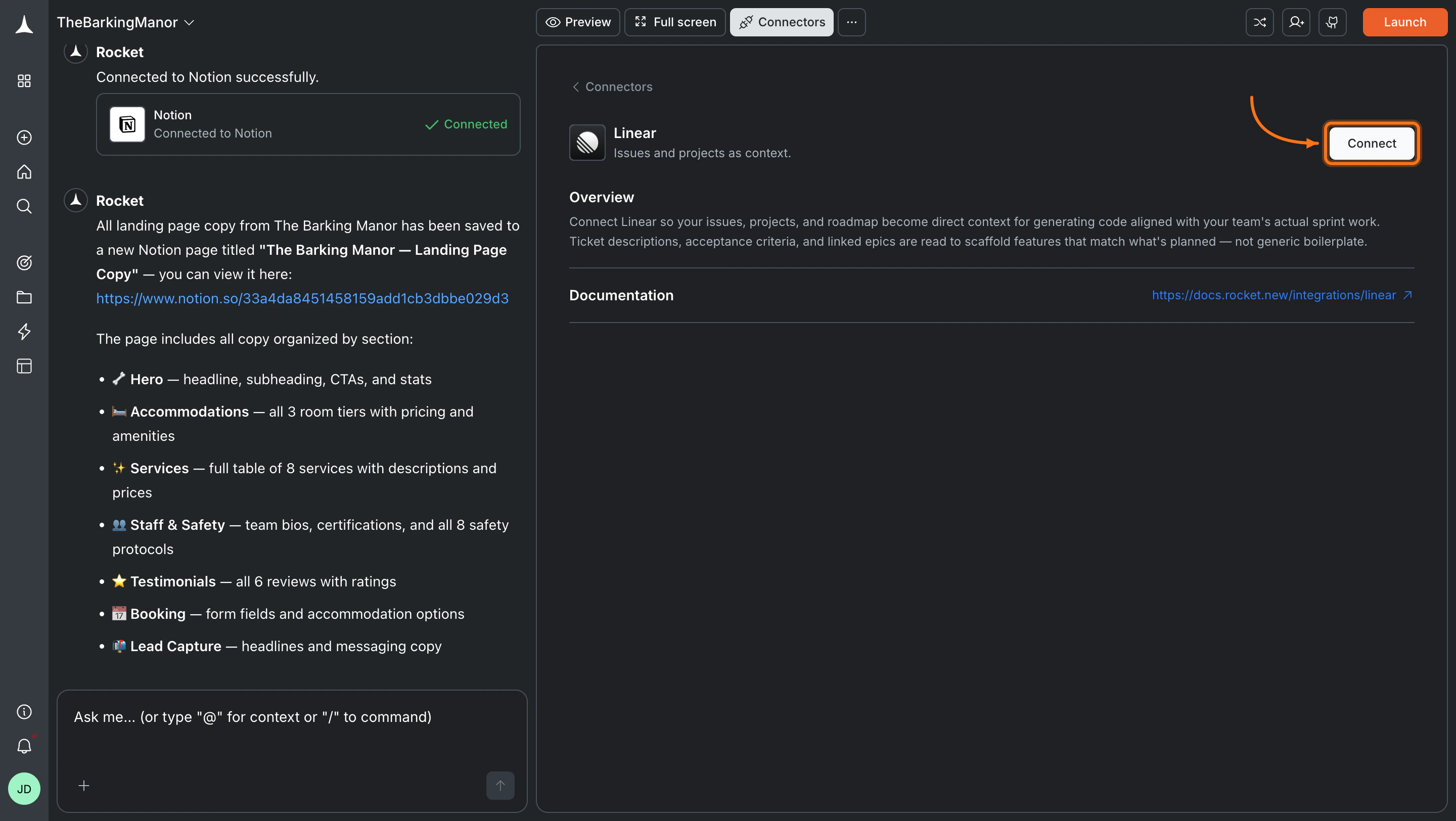Toggle Full screen mode
This screenshot has width=1456, height=821.
(675, 22)
